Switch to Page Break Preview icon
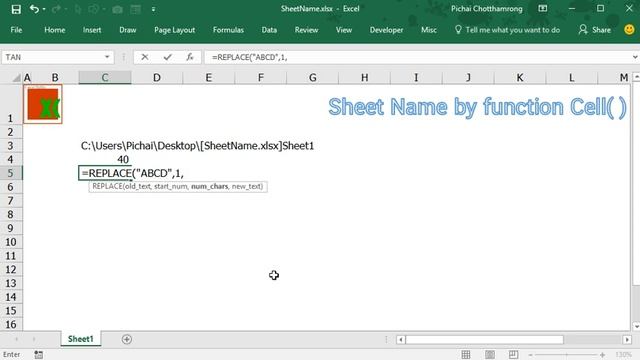 [513, 354]
